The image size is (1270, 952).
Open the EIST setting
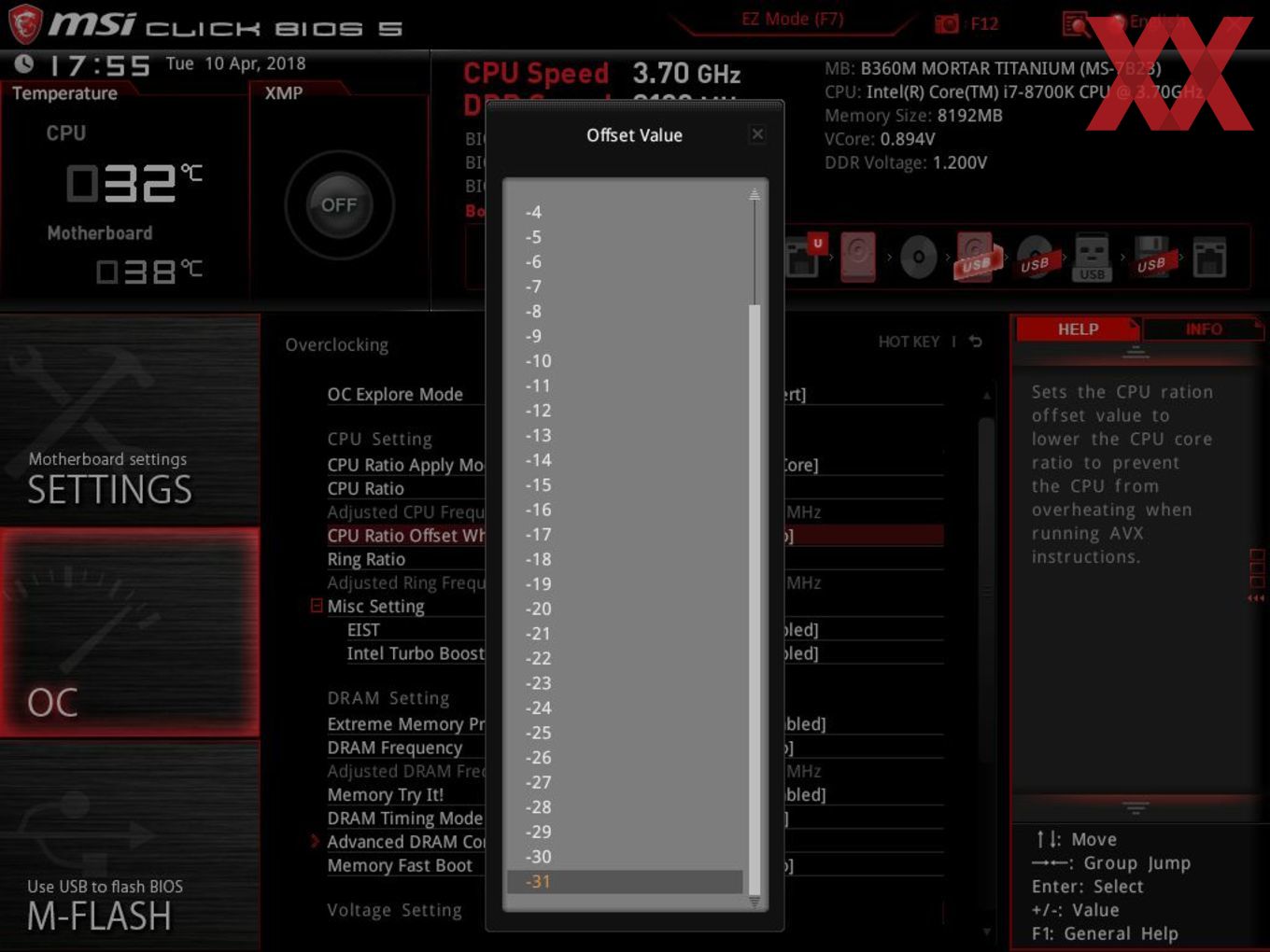[644, 630]
